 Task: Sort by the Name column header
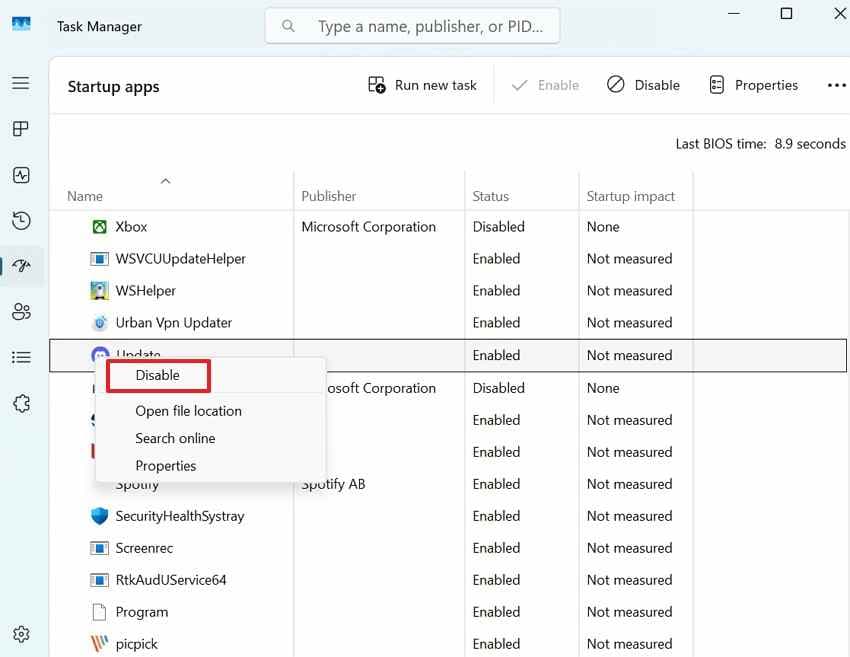[x=85, y=196]
